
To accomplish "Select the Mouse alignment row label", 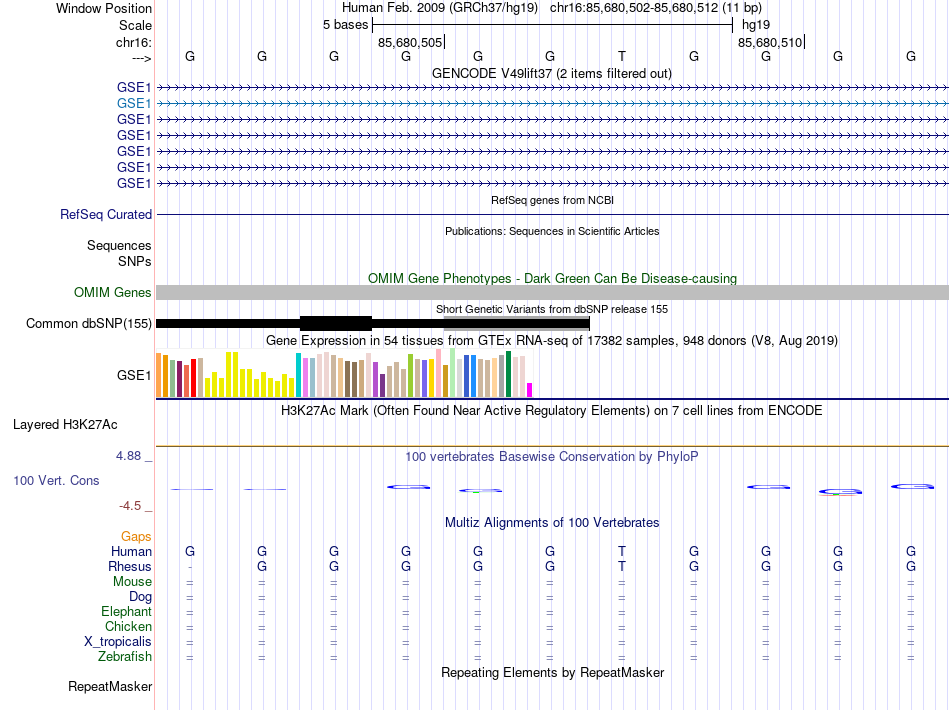I will [x=132, y=582].
